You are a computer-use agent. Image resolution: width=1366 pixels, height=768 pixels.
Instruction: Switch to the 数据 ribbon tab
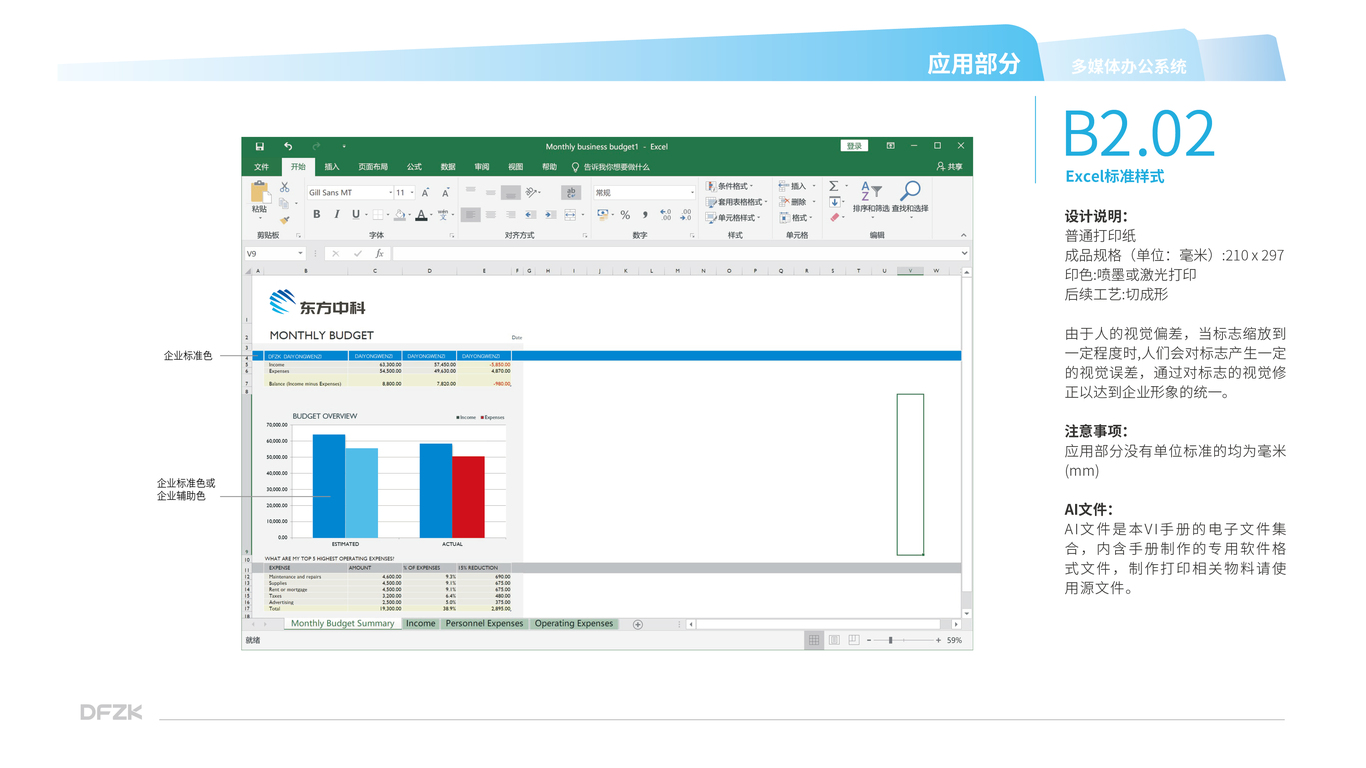pos(448,167)
